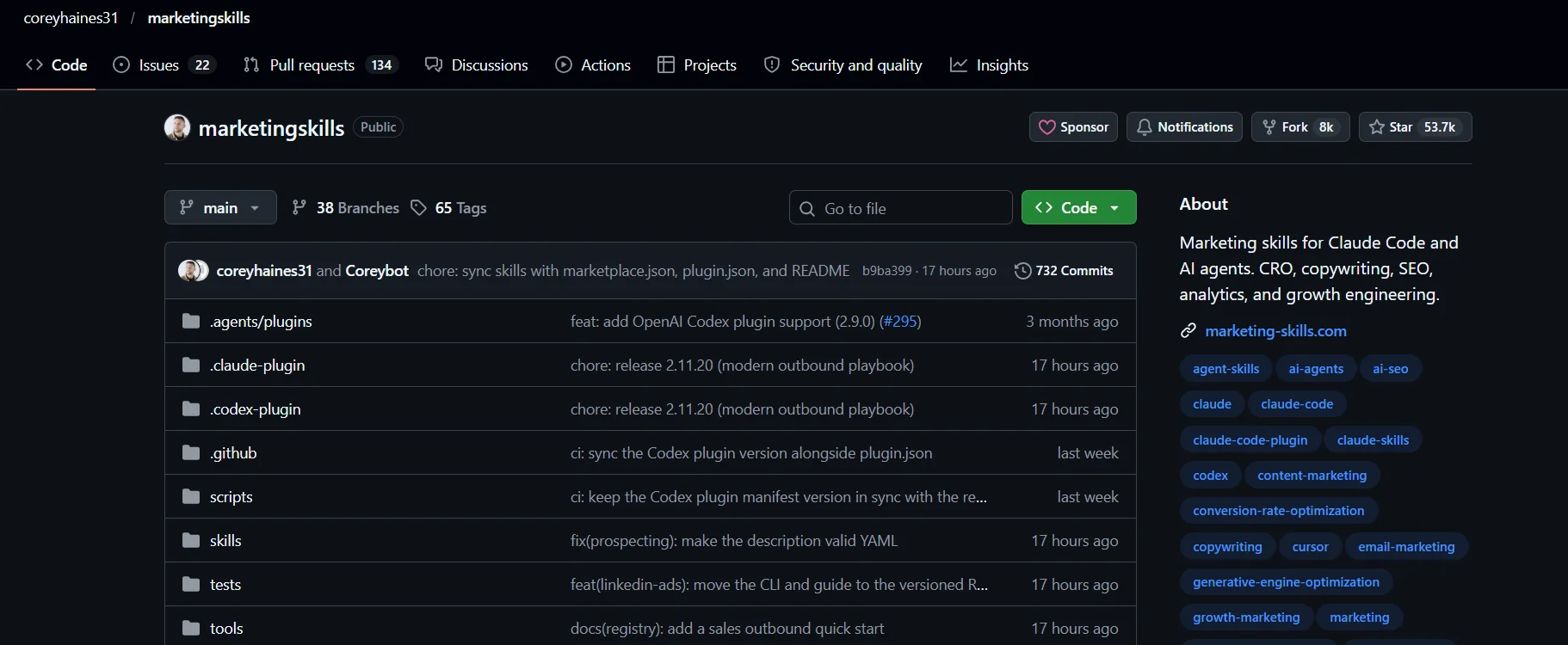
Task: Open the marketing-skills.com website link
Action: click(1275, 331)
